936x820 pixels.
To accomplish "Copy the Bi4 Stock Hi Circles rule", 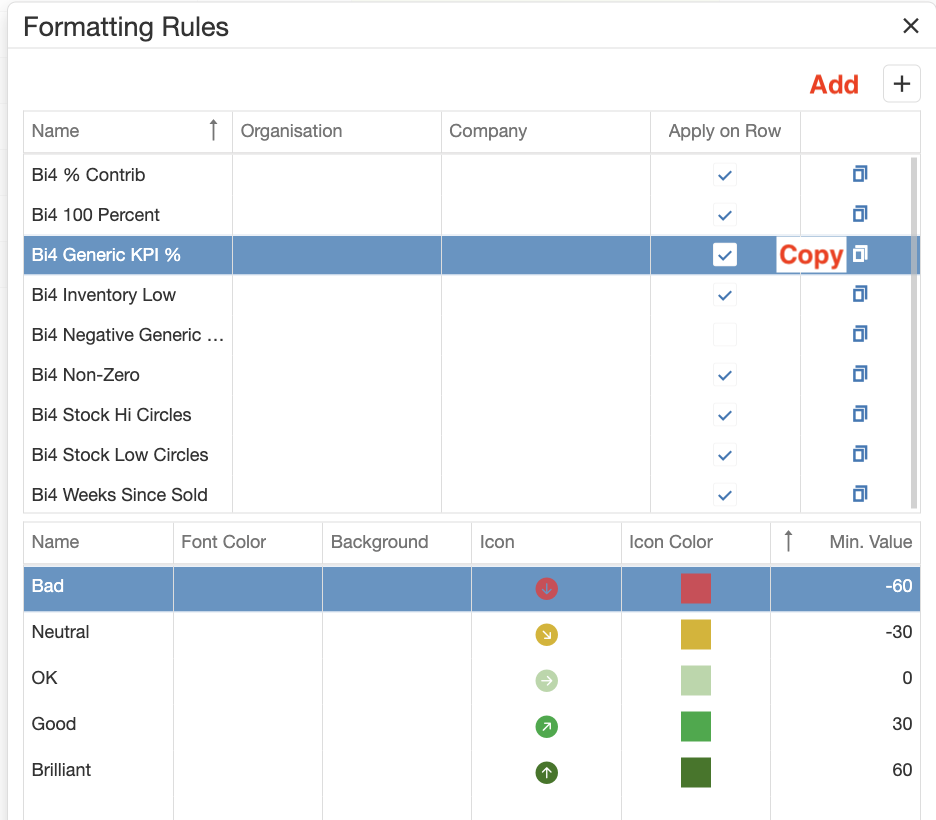I will click(860, 414).
